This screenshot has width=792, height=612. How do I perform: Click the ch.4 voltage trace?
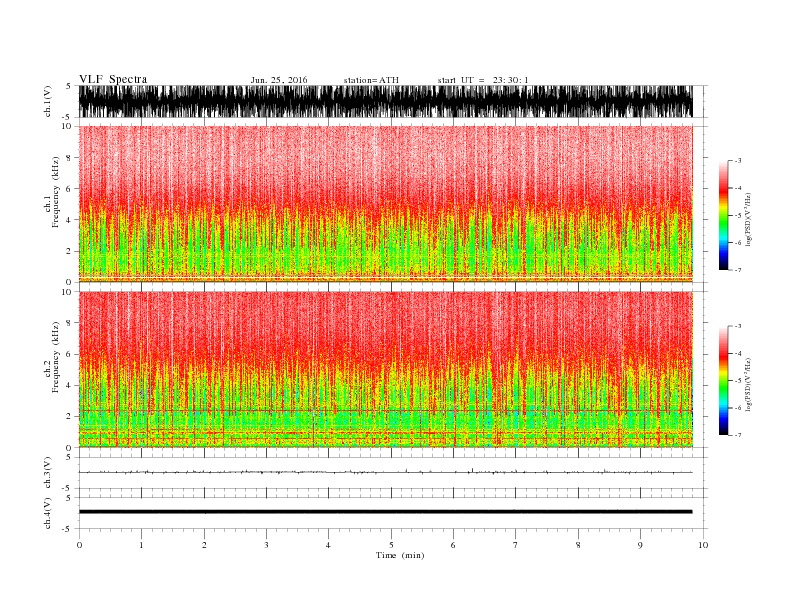coord(385,512)
